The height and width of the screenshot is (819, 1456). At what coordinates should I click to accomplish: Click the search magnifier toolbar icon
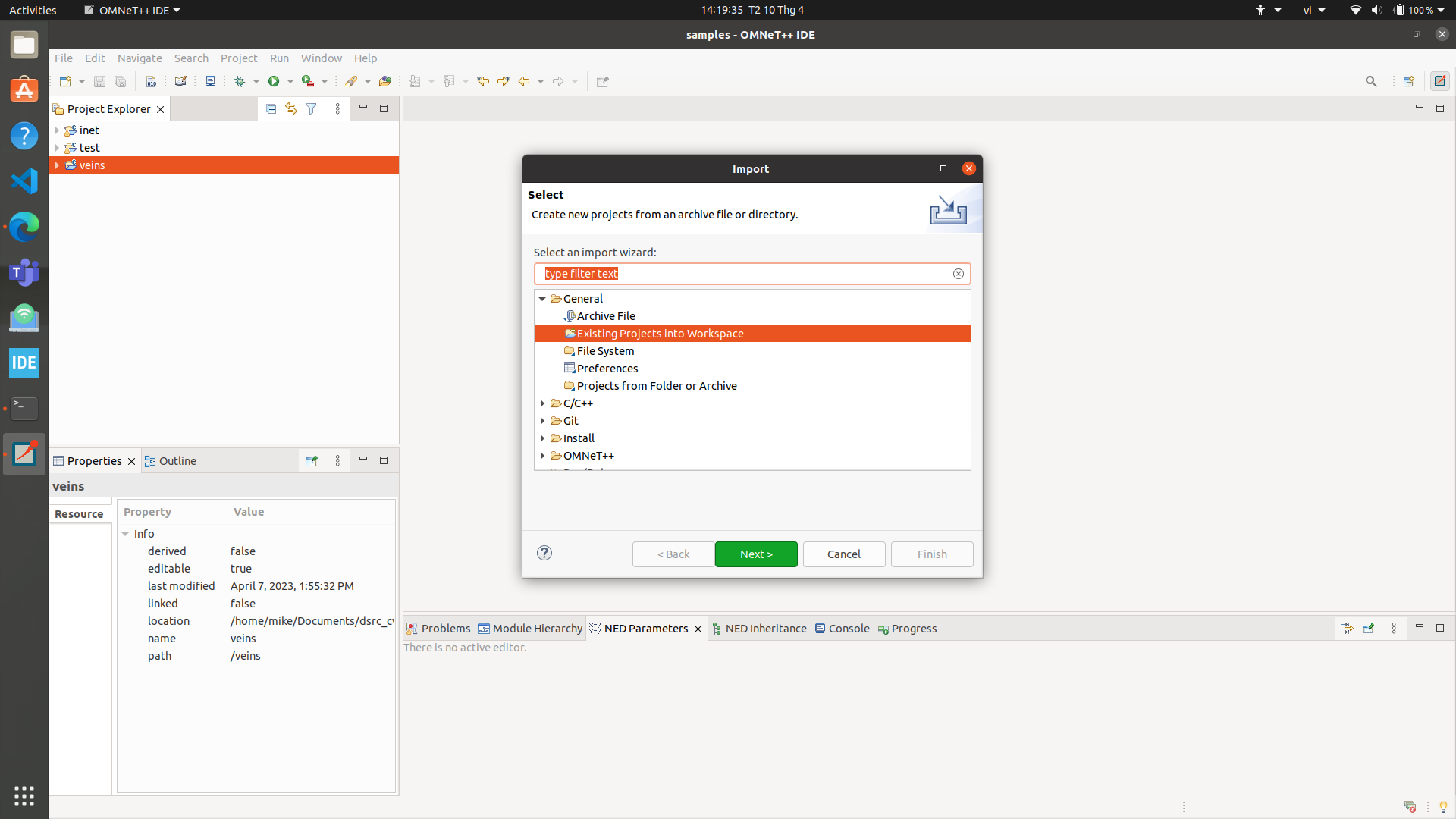pyautogui.click(x=1370, y=81)
